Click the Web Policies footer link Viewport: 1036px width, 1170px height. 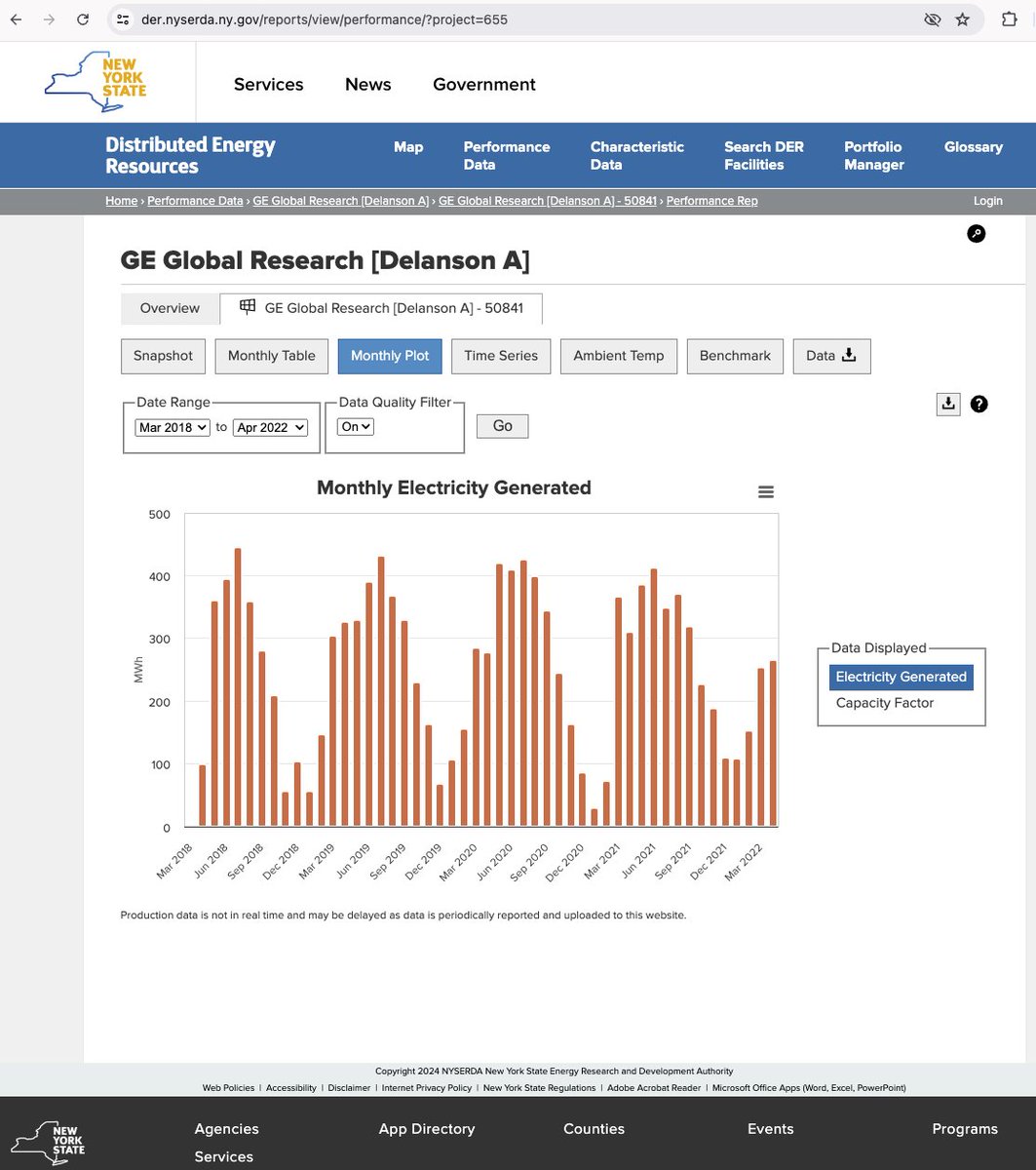click(x=229, y=1088)
